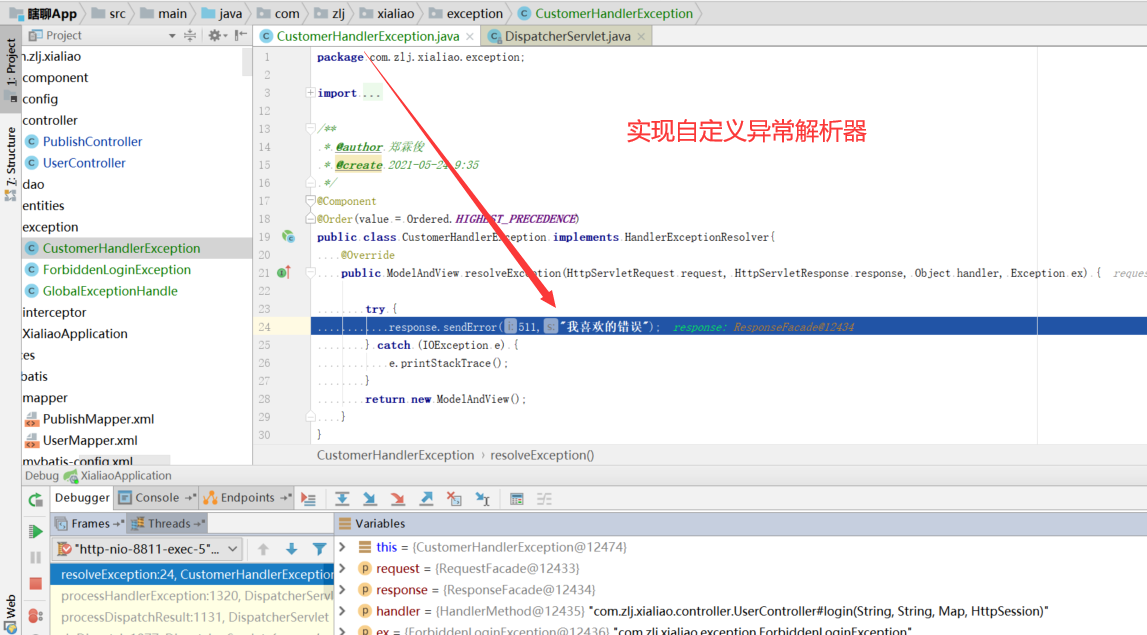Click the 'exception' breadcrumb
This screenshot has width=1147, height=635.
pyautogui.click(x=466, y=13)
